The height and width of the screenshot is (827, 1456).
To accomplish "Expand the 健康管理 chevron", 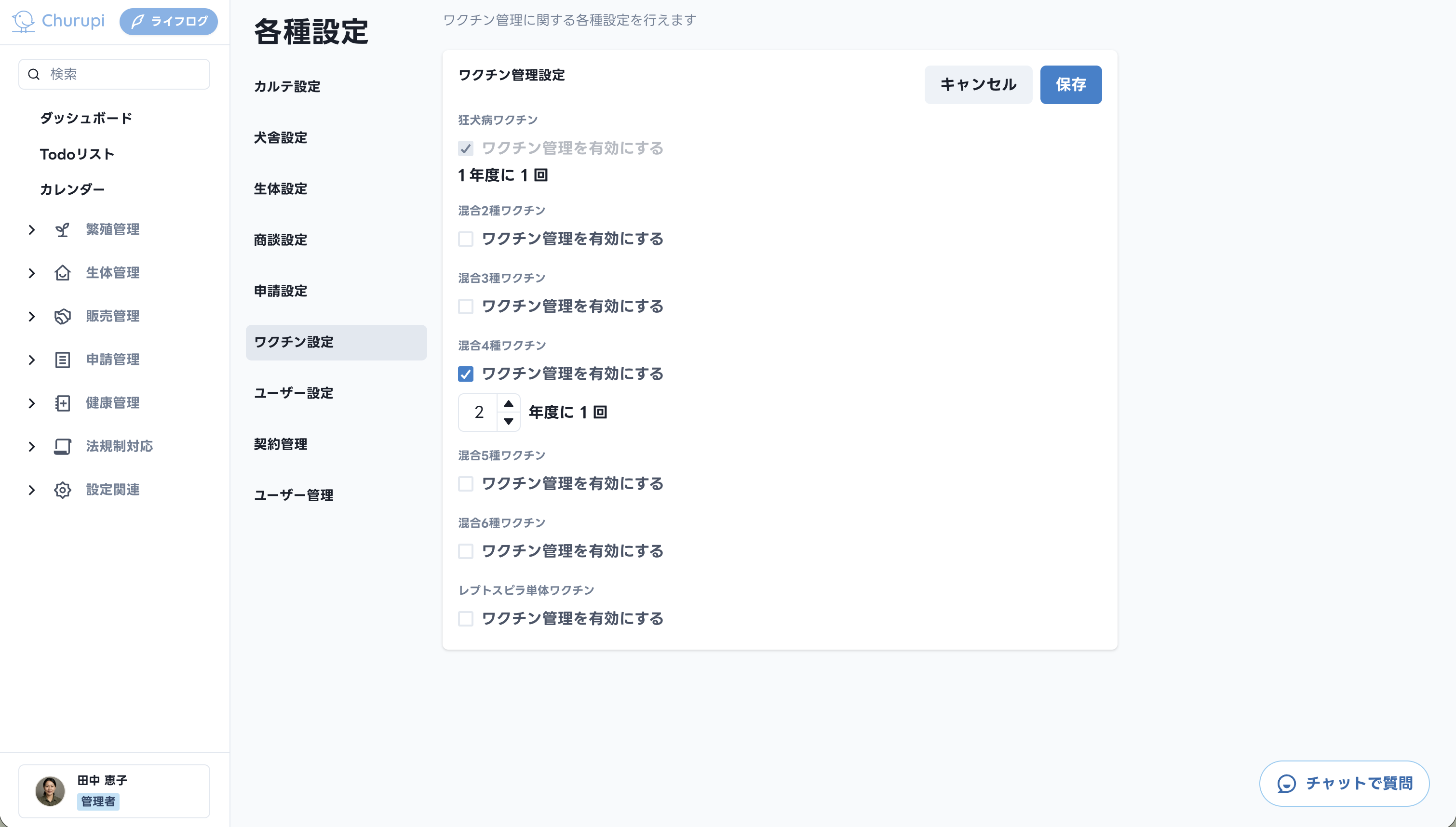I will (32, 403).
